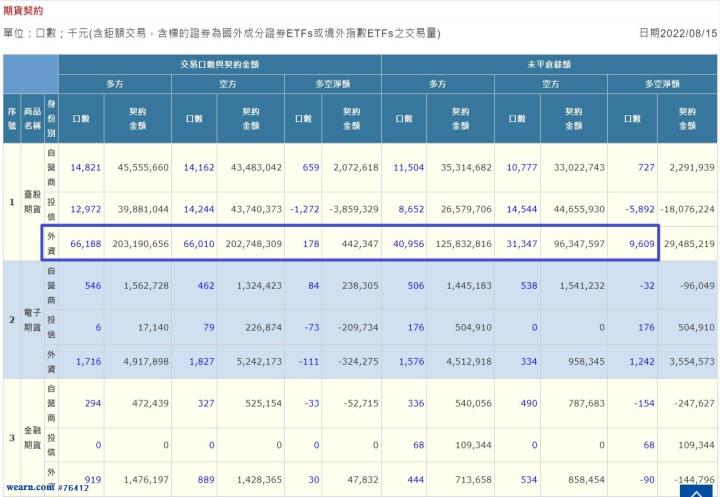The width and height of the screenshot is (720, 497).
Task: Click the 期貨契約 section heading
Action: [x=23, y=8]
